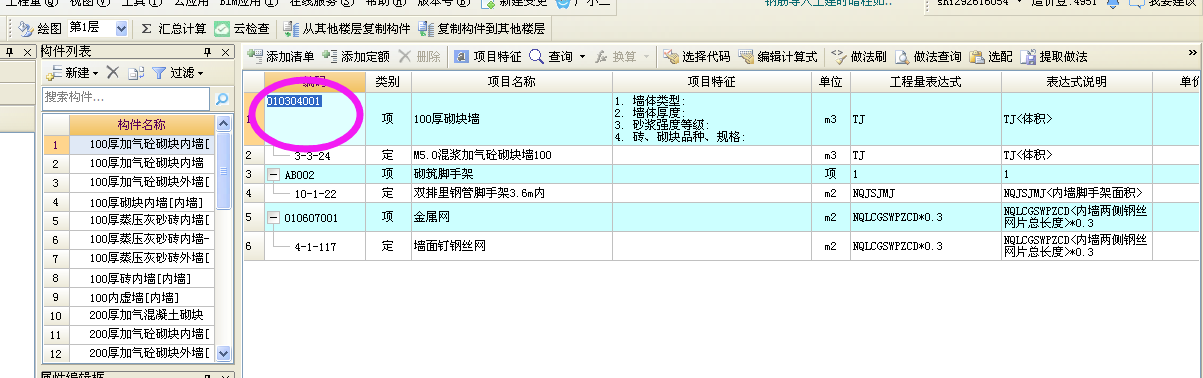
Task: Close the 构件列表 panel
Action: pyautogui.click(x=226, y=51)
